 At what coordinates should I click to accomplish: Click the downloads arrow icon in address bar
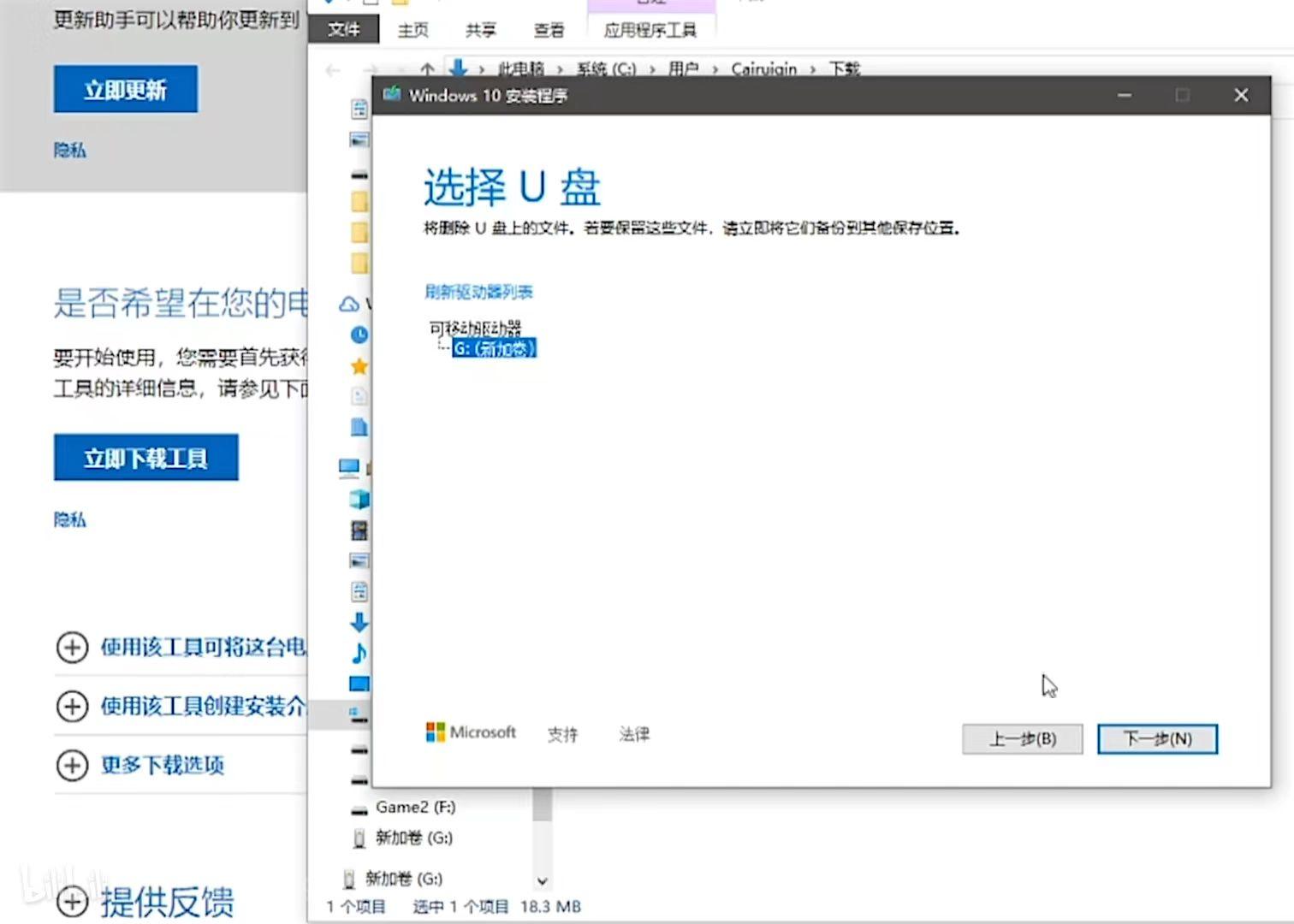point(458,68)
